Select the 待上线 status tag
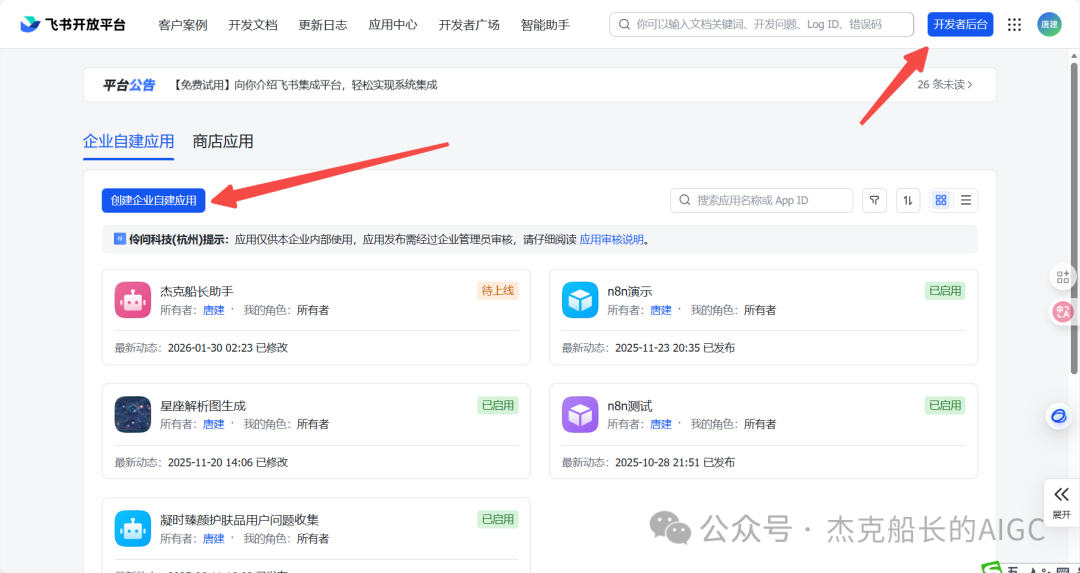Screen dimensions: 1080x573 [x=497, y=291]
